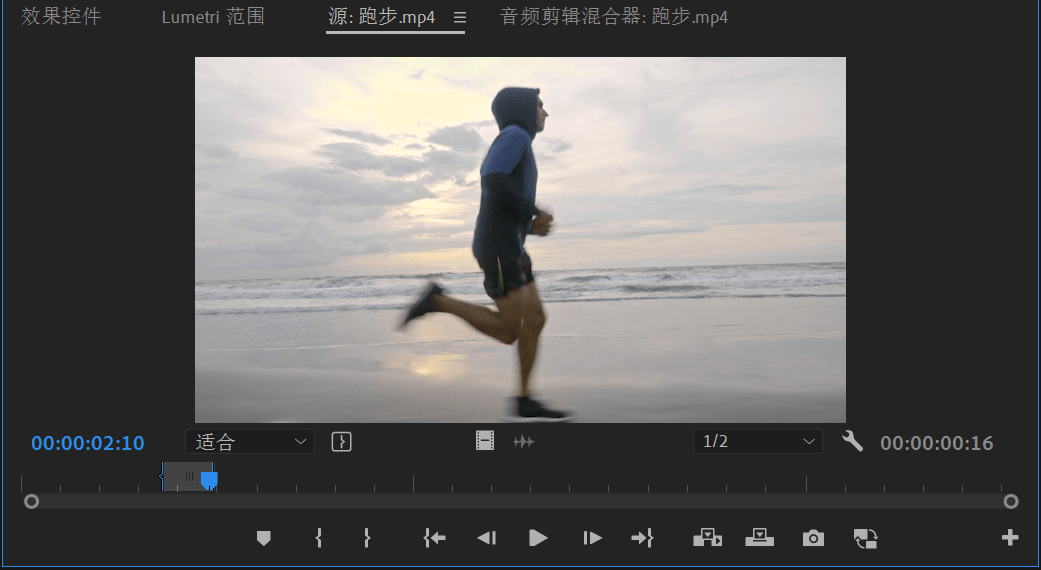Click the Overwrite edit icon
The width and height of the screenshot is (1041, 570).
pyautogui.click(x=760, y=537)
